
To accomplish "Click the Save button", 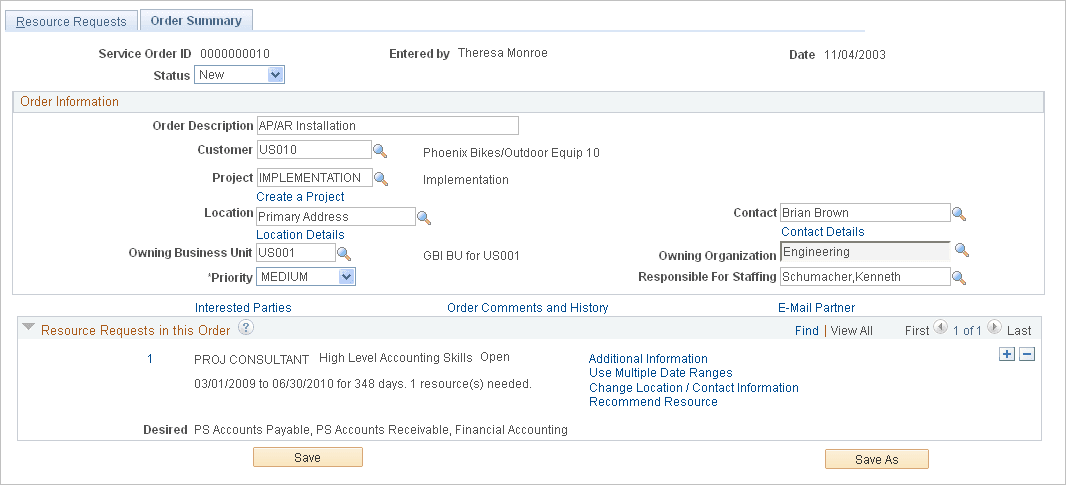I will [307, 457].
